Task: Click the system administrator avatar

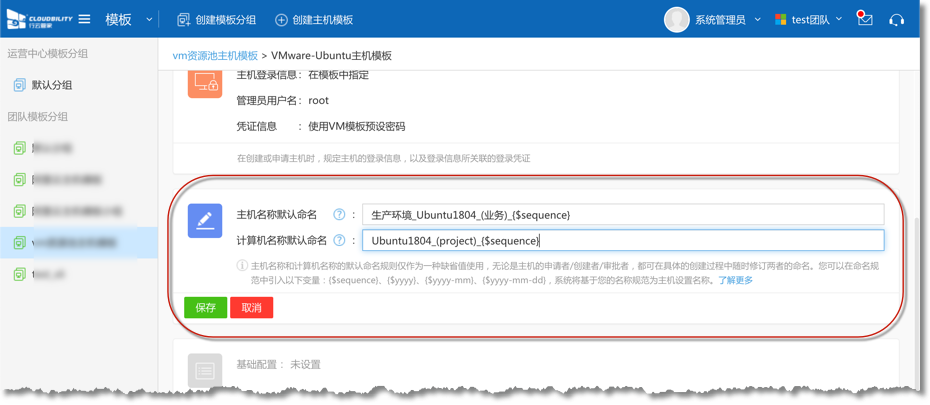Action: coord(677,20)
